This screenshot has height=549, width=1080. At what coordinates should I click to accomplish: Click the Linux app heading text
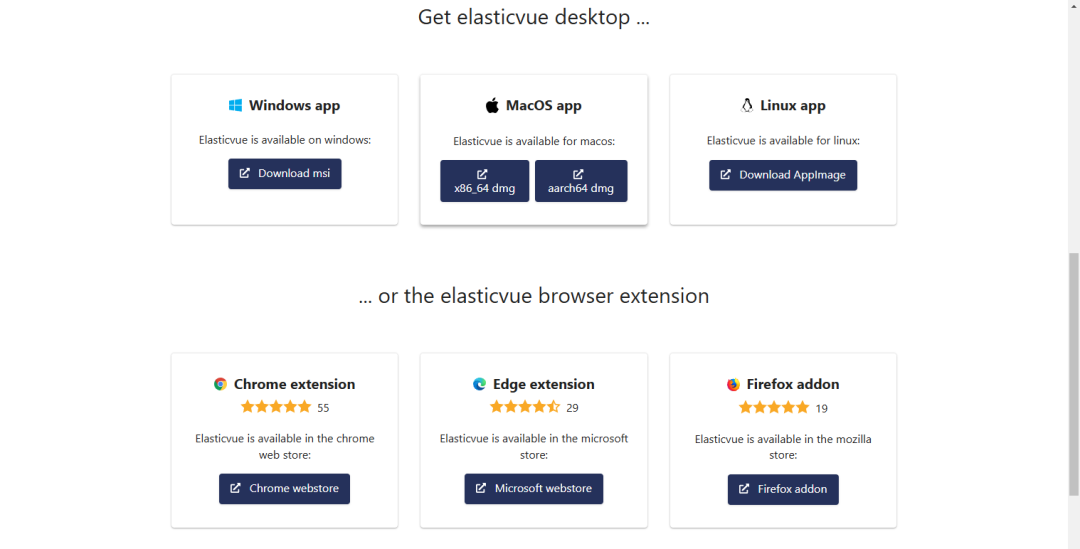793,105
